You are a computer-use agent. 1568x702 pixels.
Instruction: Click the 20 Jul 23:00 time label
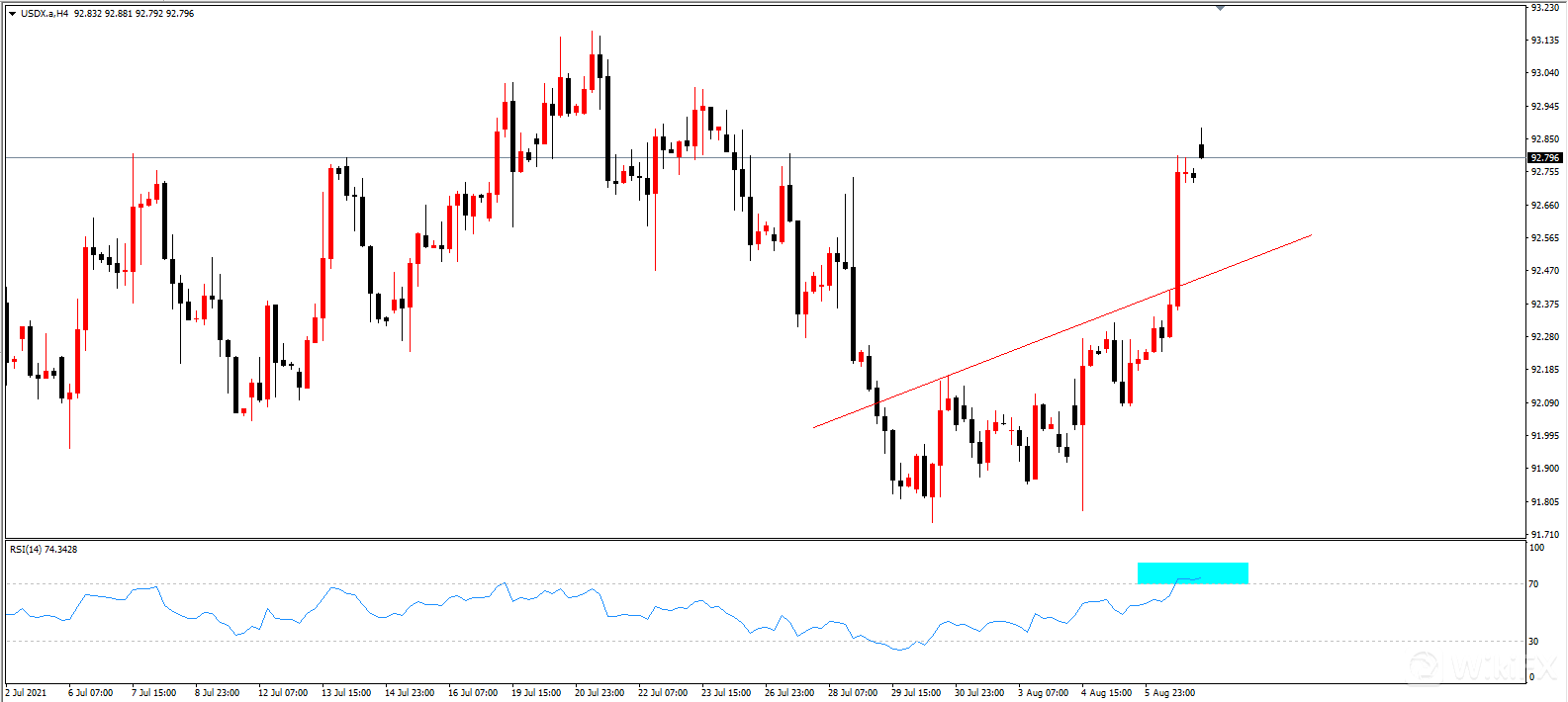(600, 693)
